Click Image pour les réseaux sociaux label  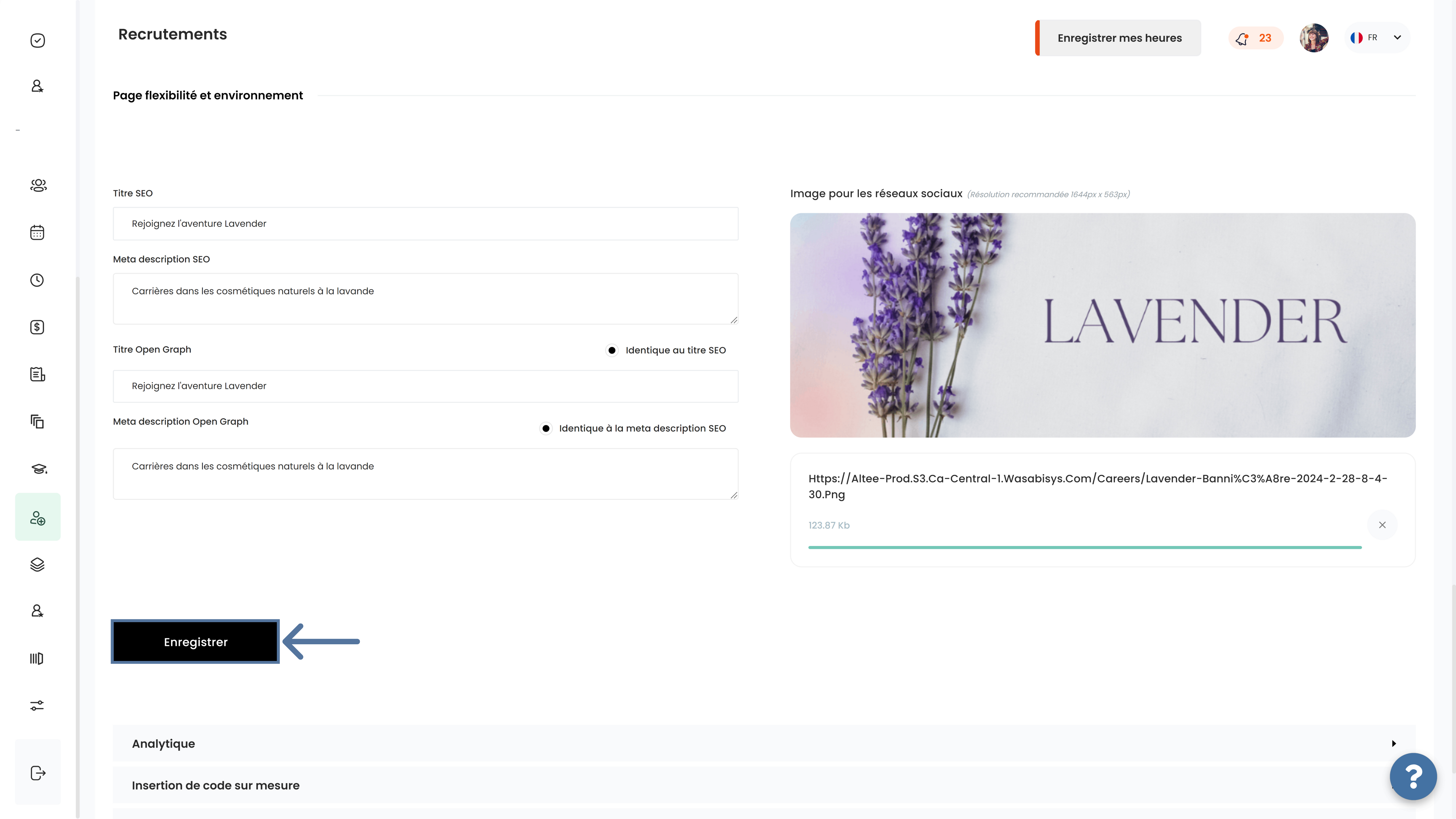pyautogui.click(x=876, y=193)
